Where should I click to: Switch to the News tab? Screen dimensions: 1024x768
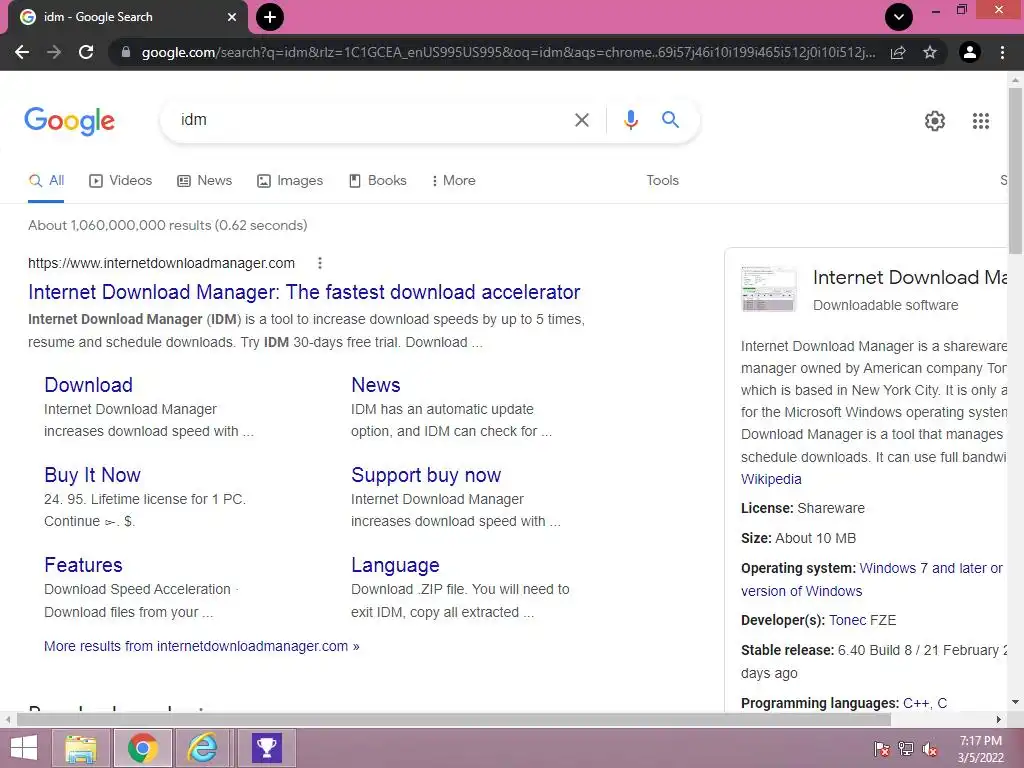pyautogui.click(x=204, y=181)
